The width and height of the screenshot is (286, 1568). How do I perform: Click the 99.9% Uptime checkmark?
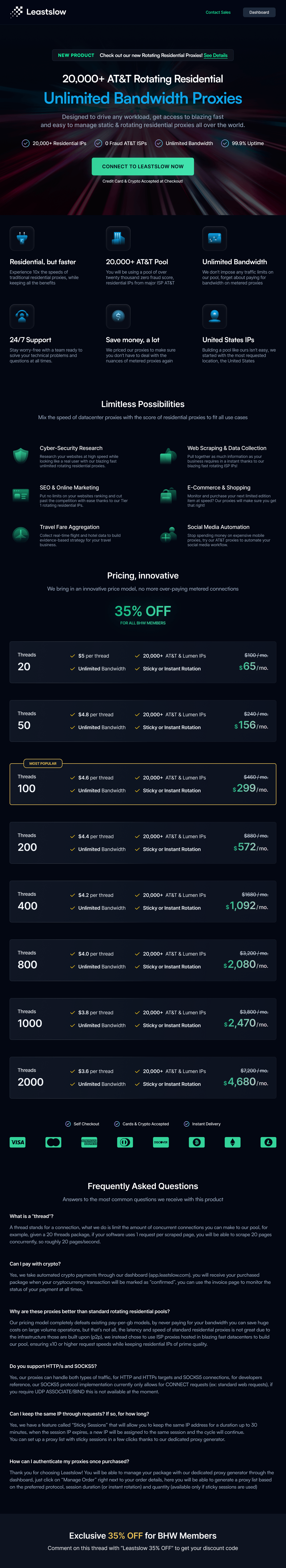[225, 144]
